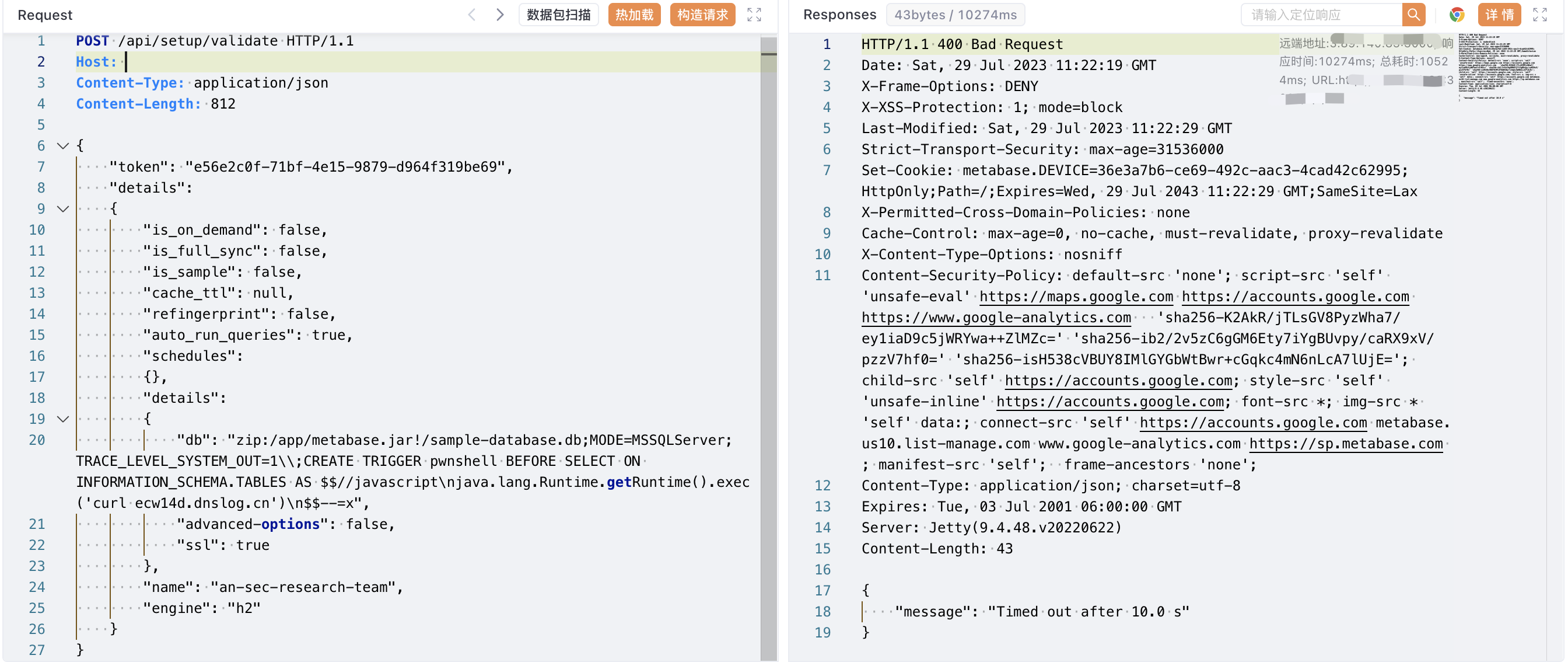Open the 详情 details button
The width and height of the screenshot is (1568, 662).
point(1499,15)
